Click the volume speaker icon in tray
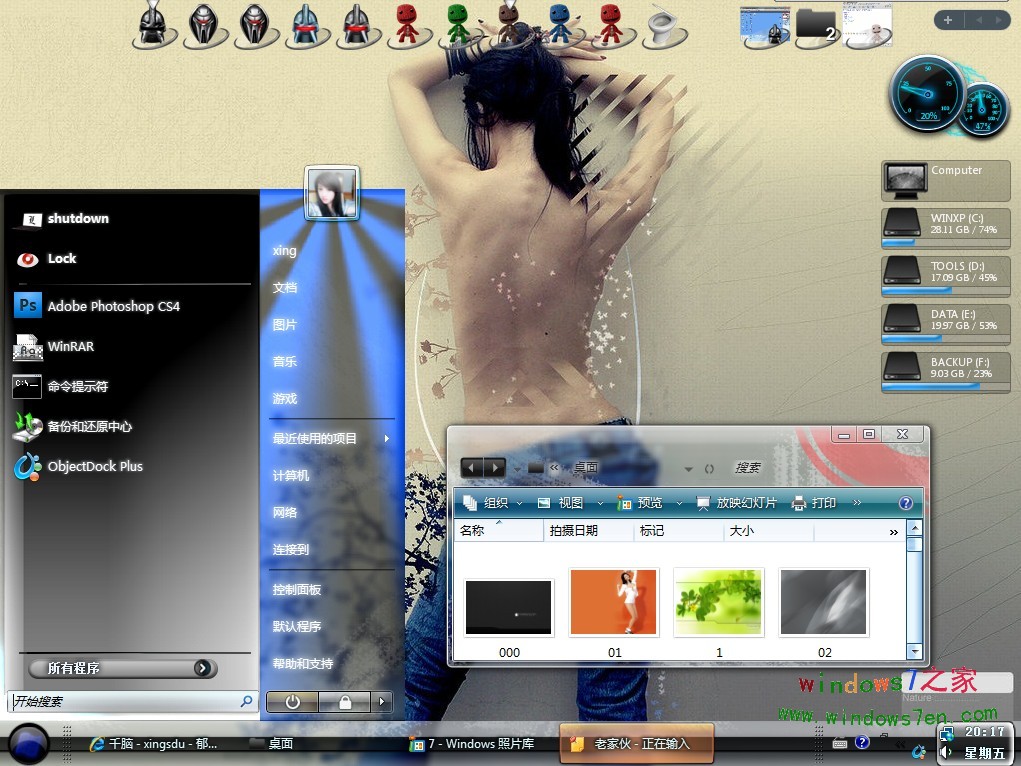 (946, 753)
